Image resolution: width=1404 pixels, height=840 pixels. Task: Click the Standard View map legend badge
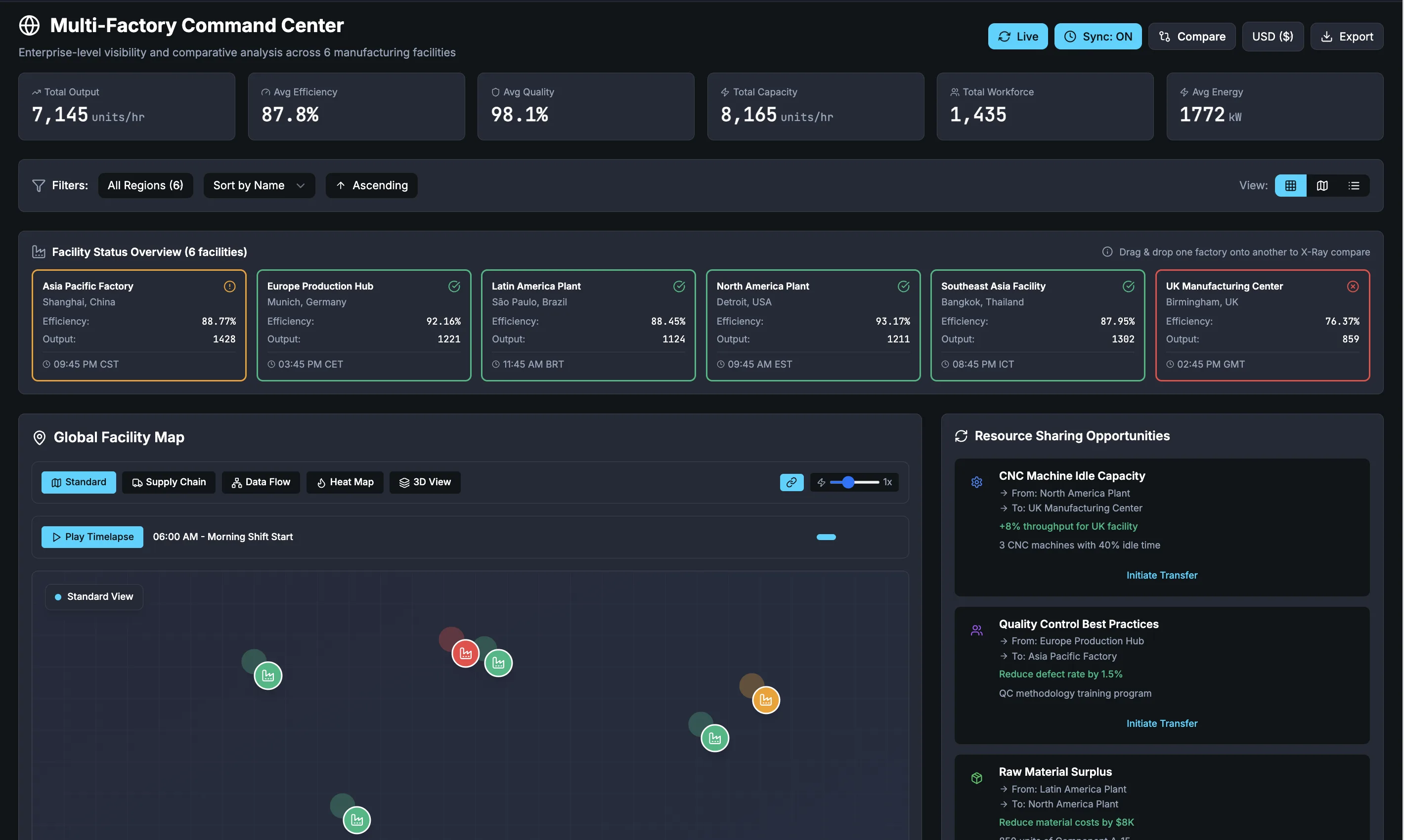pyautogui.click(x=94, y=597)
